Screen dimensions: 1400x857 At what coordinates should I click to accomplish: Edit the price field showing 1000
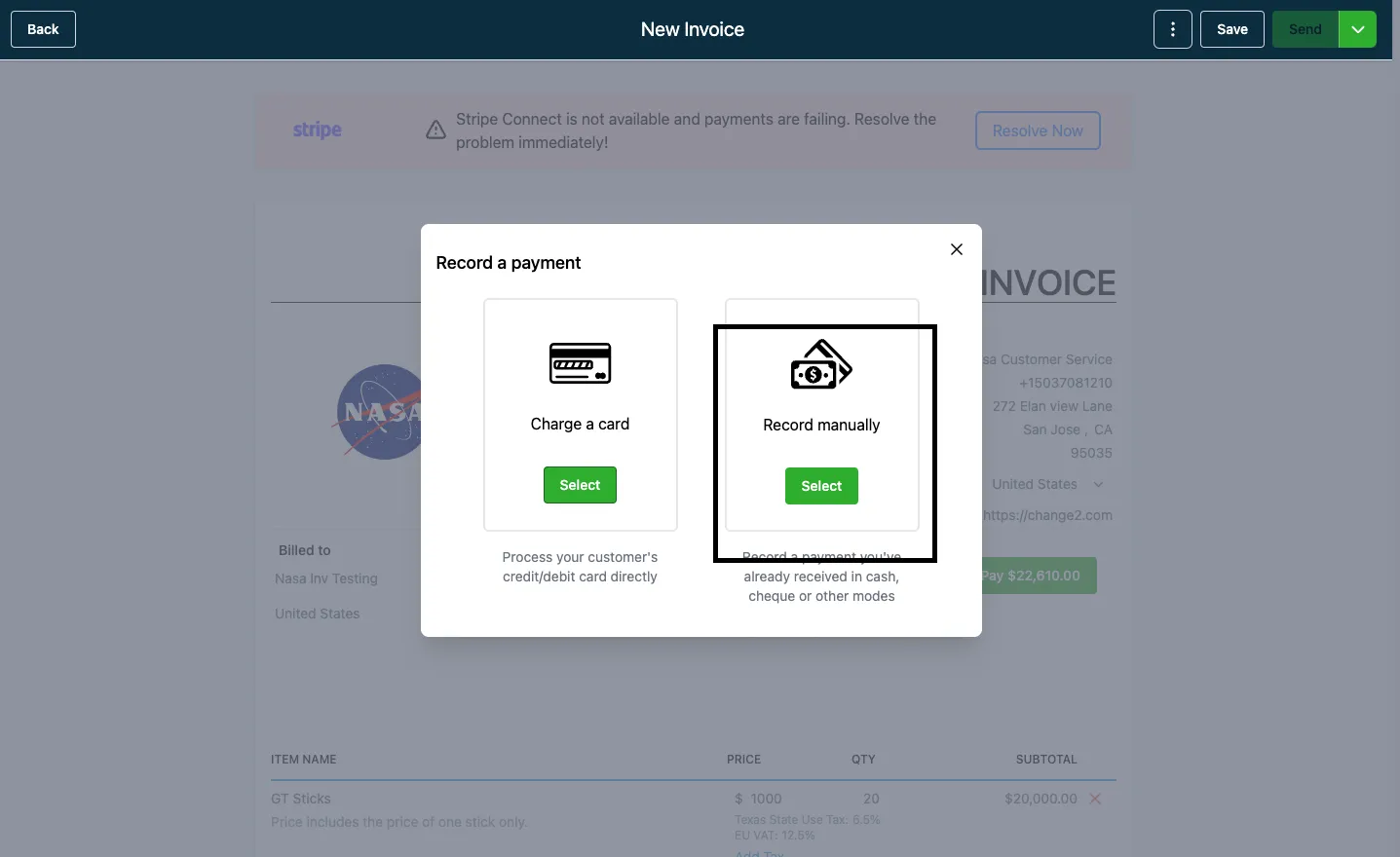(x=766, y=799)
